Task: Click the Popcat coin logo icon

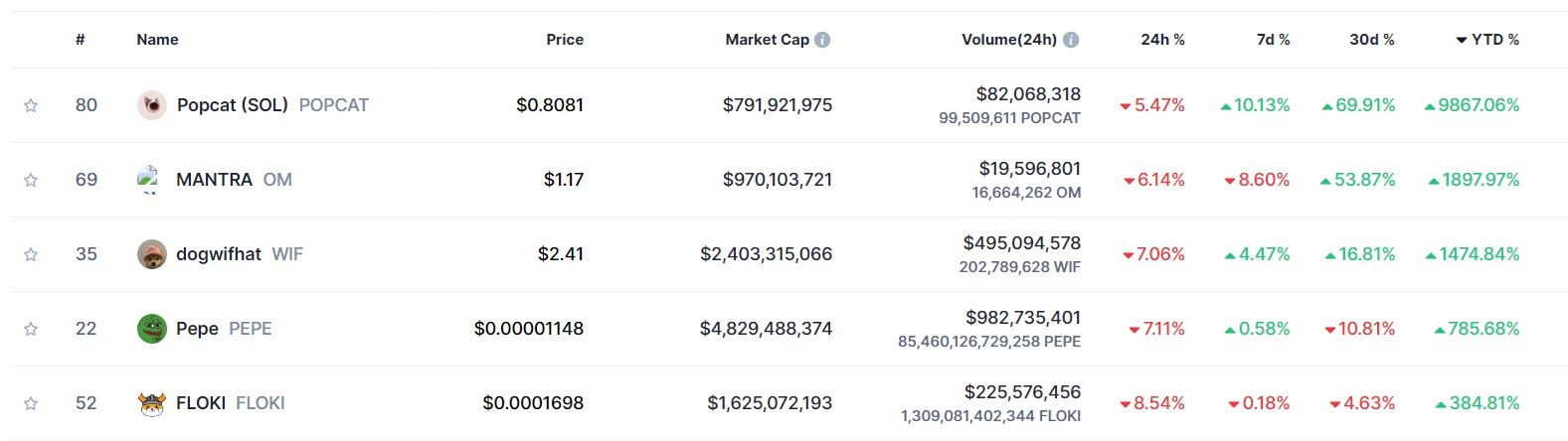Action: [x=151, y=105]
